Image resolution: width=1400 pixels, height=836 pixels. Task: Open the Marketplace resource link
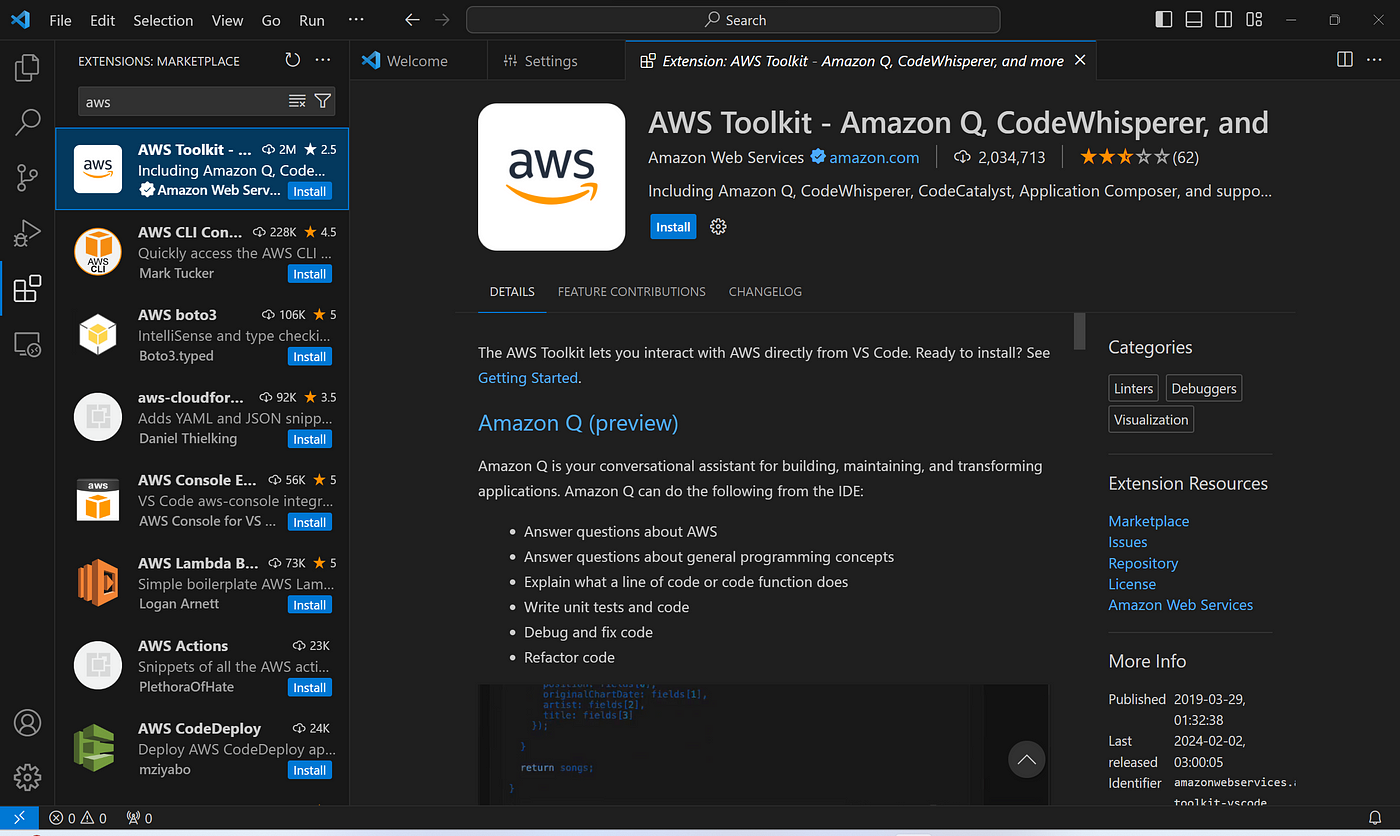pyautogui.click(x=1149, y=521)
